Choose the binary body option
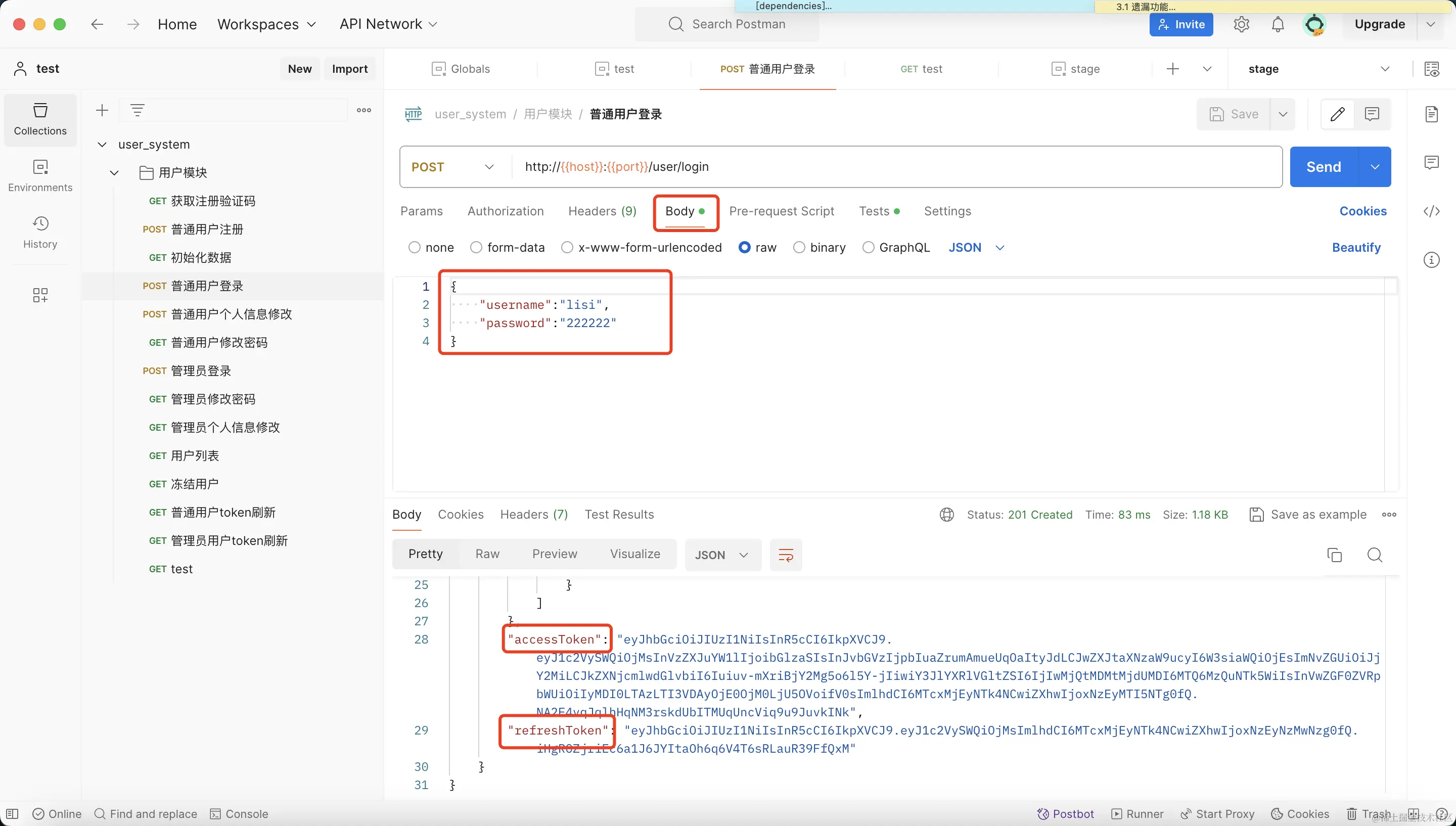1456x826 pixels. (799, 247)
